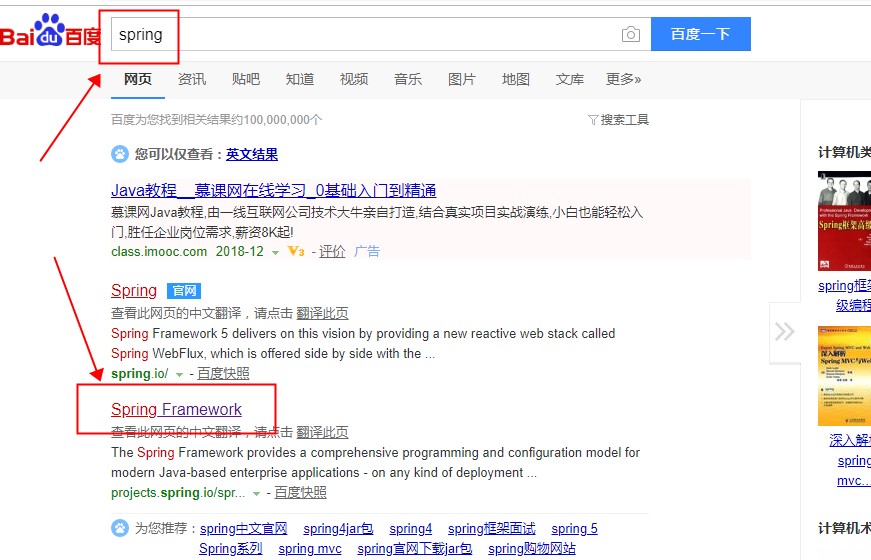Click the Baidu logo

click(x=50, y=32)
